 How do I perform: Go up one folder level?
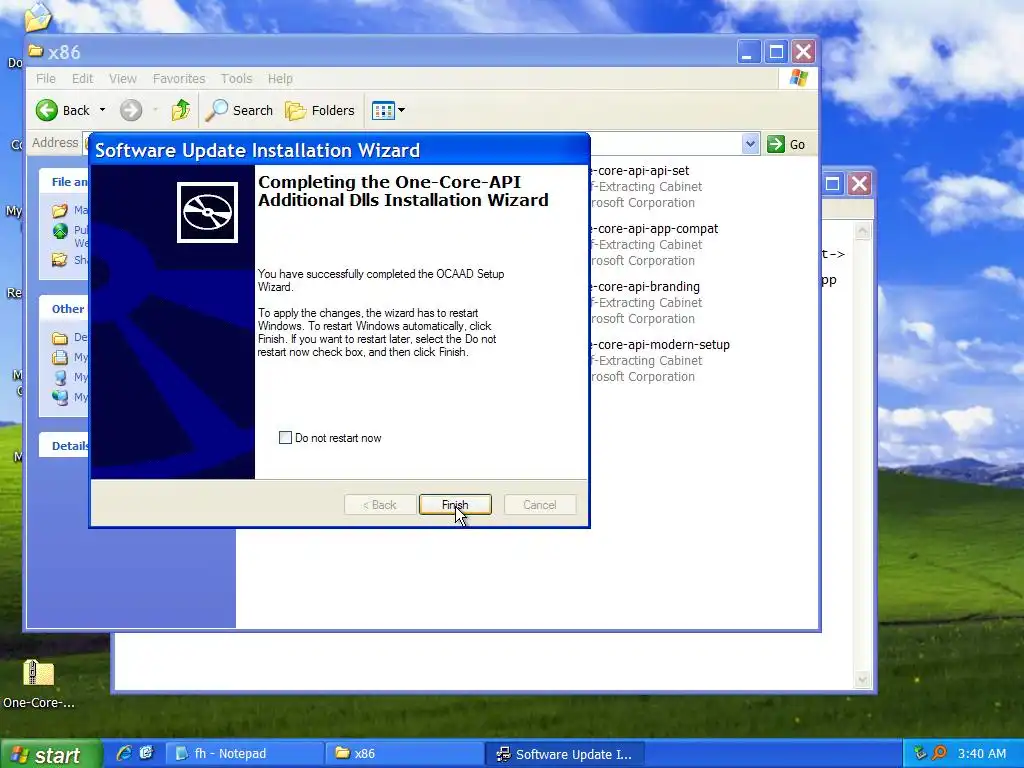tap(181, 110)
